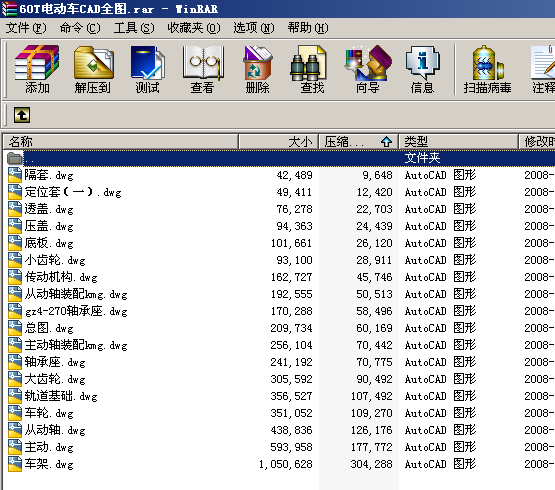
Task: Sort by the 类型 column header
Action: point(458,142)
